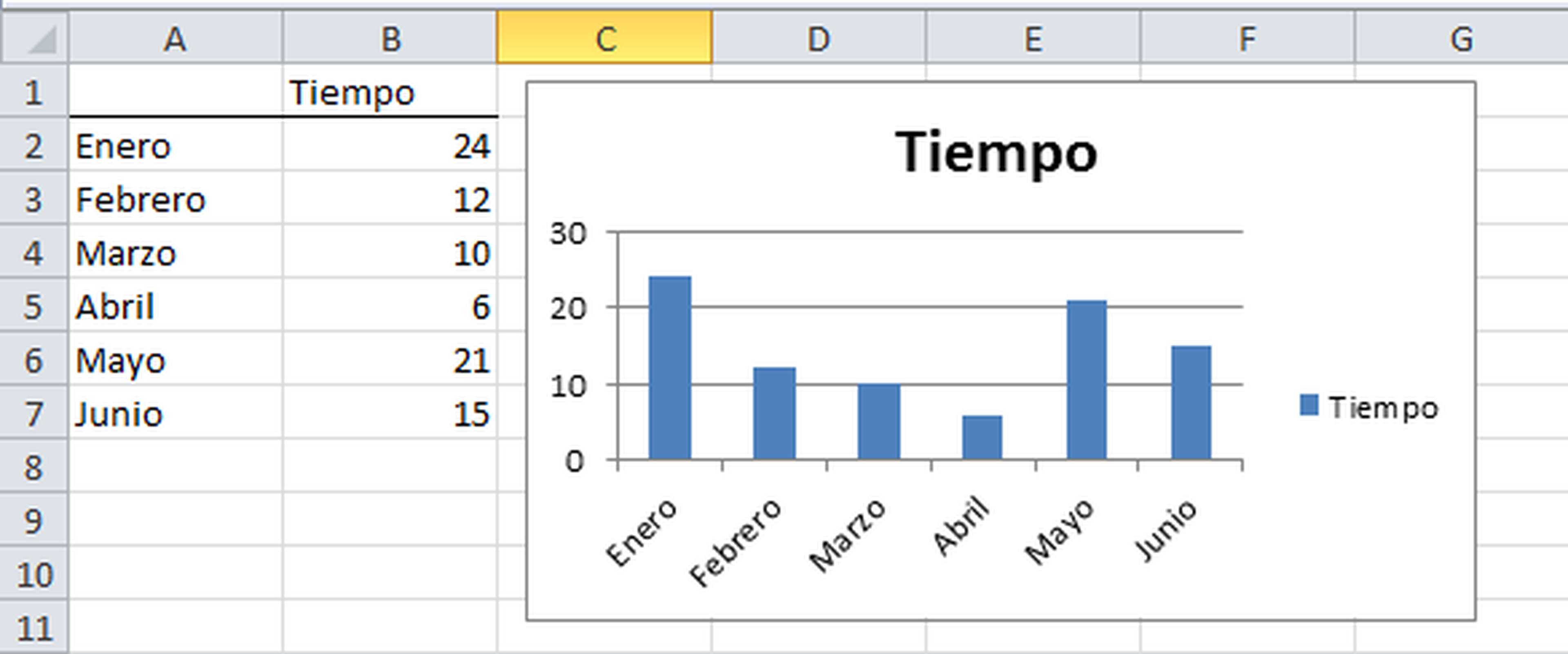Click the cell with value 21
The width and height of the screenshot is (1568, 654).
(390, 361)
